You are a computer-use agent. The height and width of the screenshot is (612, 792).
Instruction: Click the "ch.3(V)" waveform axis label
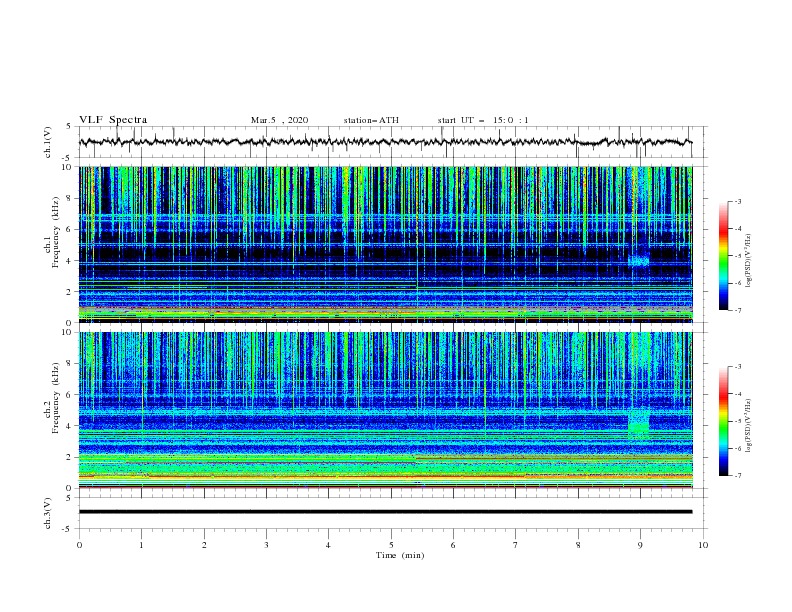(48, 513)
